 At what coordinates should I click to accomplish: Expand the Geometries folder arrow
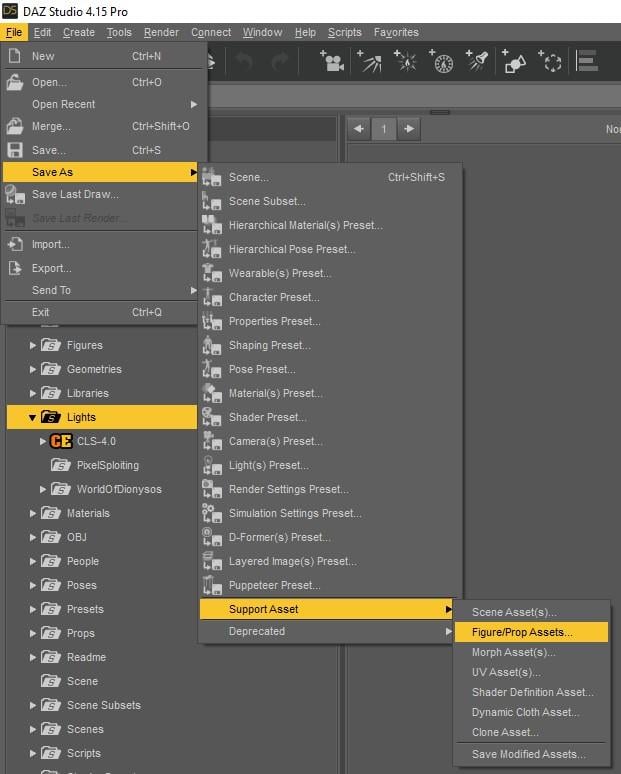point(33,369)
